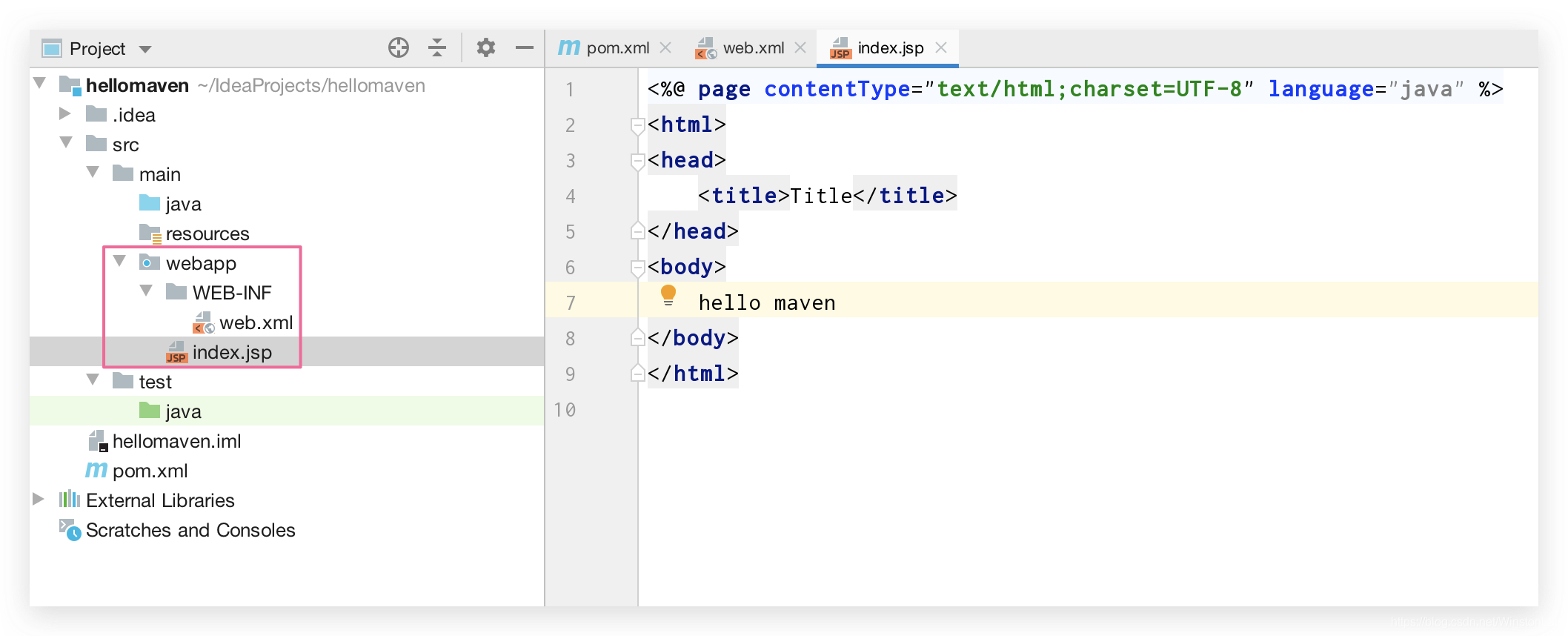
Task: Select hellomaven.iml in project tree
Action: point(176,441)
